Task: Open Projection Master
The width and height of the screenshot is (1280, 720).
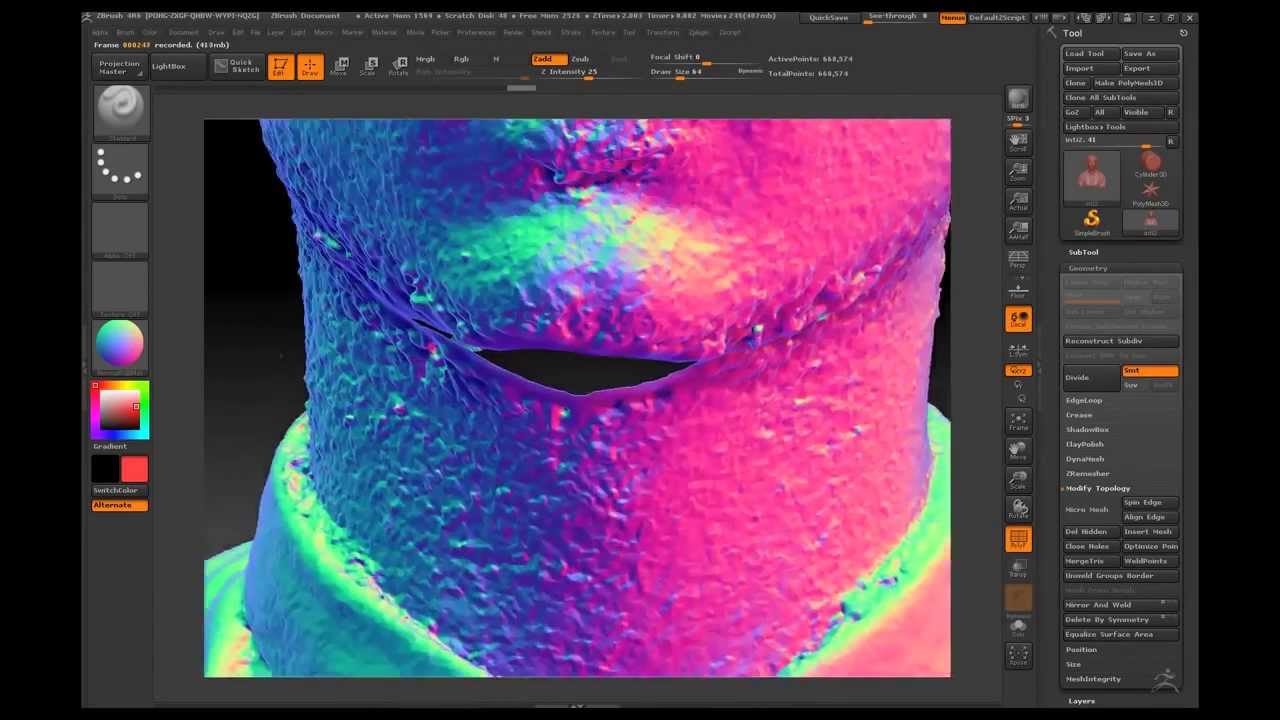Action: point(119,67)
